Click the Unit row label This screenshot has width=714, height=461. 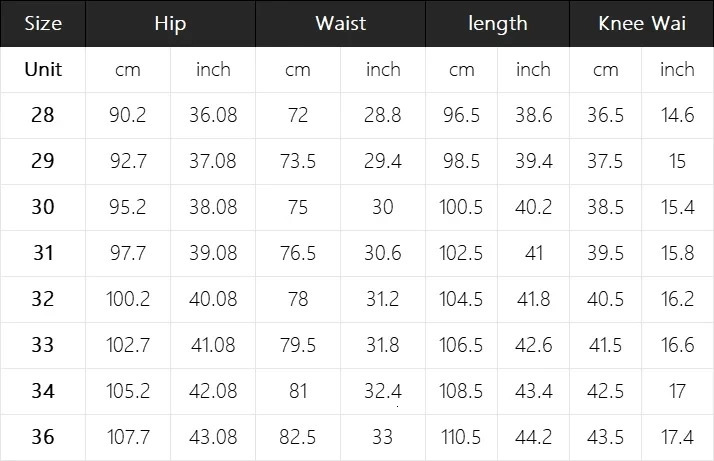pos(43,69)
